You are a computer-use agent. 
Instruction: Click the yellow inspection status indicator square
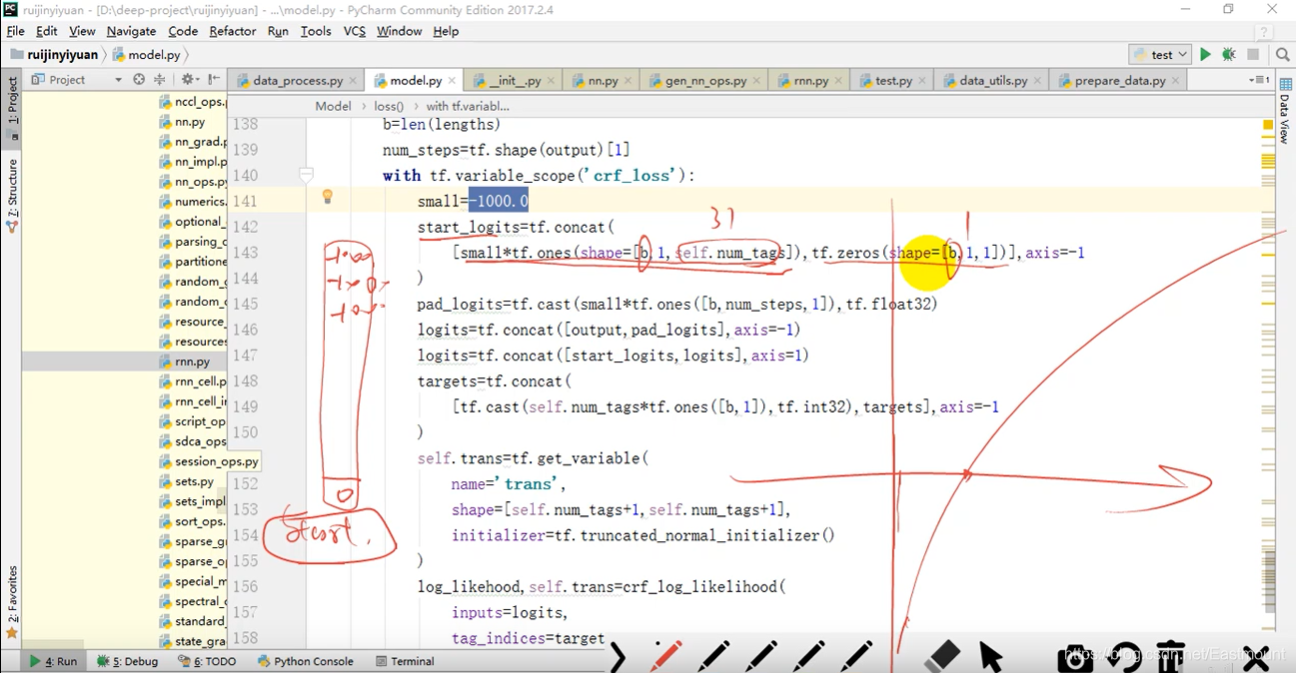1268,125
